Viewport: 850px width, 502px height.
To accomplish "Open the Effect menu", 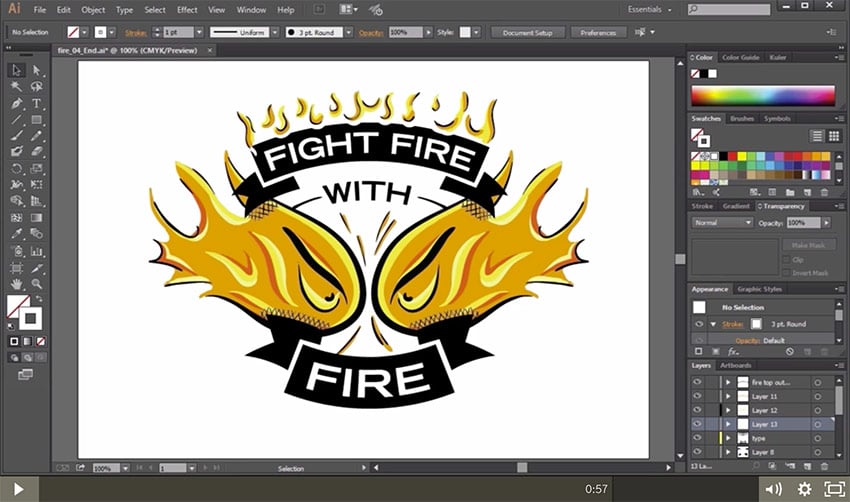I will (187, 10).
